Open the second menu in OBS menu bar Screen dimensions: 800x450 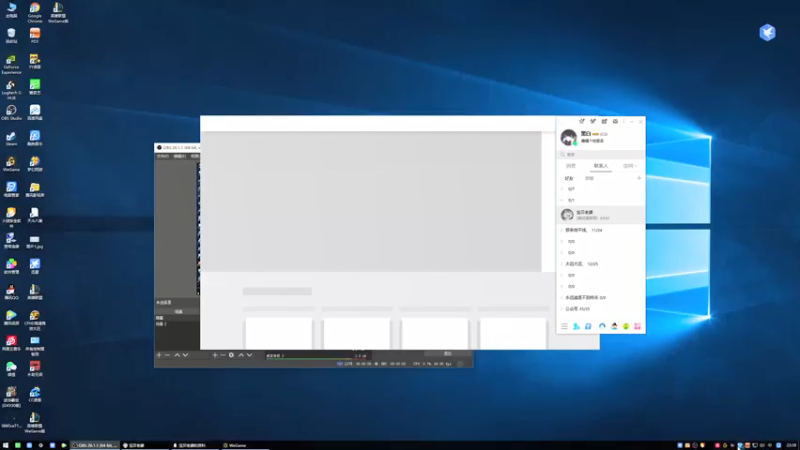click(x=180, y=156)
